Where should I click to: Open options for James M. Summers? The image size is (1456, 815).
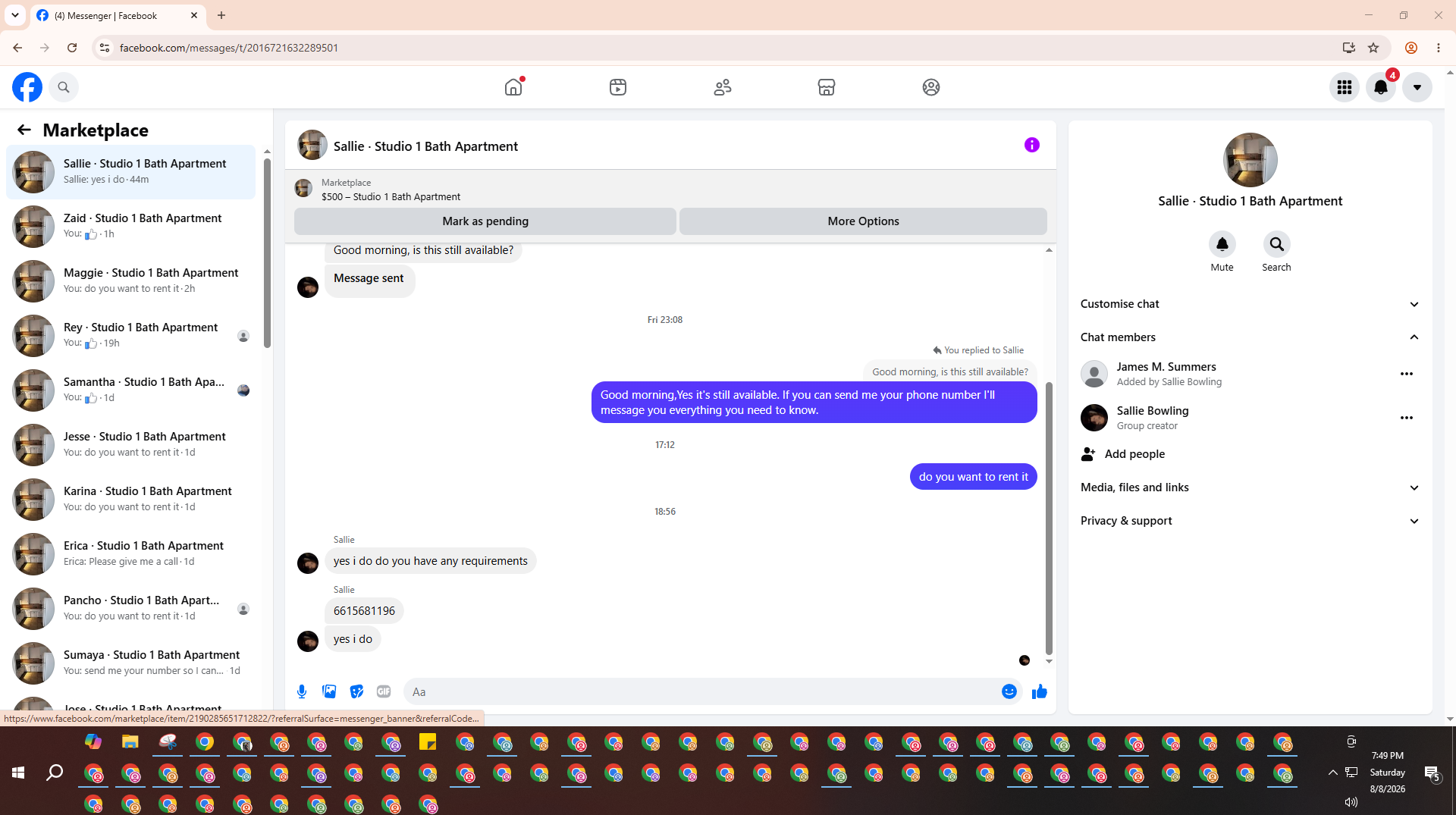[x=1407, y=374]
